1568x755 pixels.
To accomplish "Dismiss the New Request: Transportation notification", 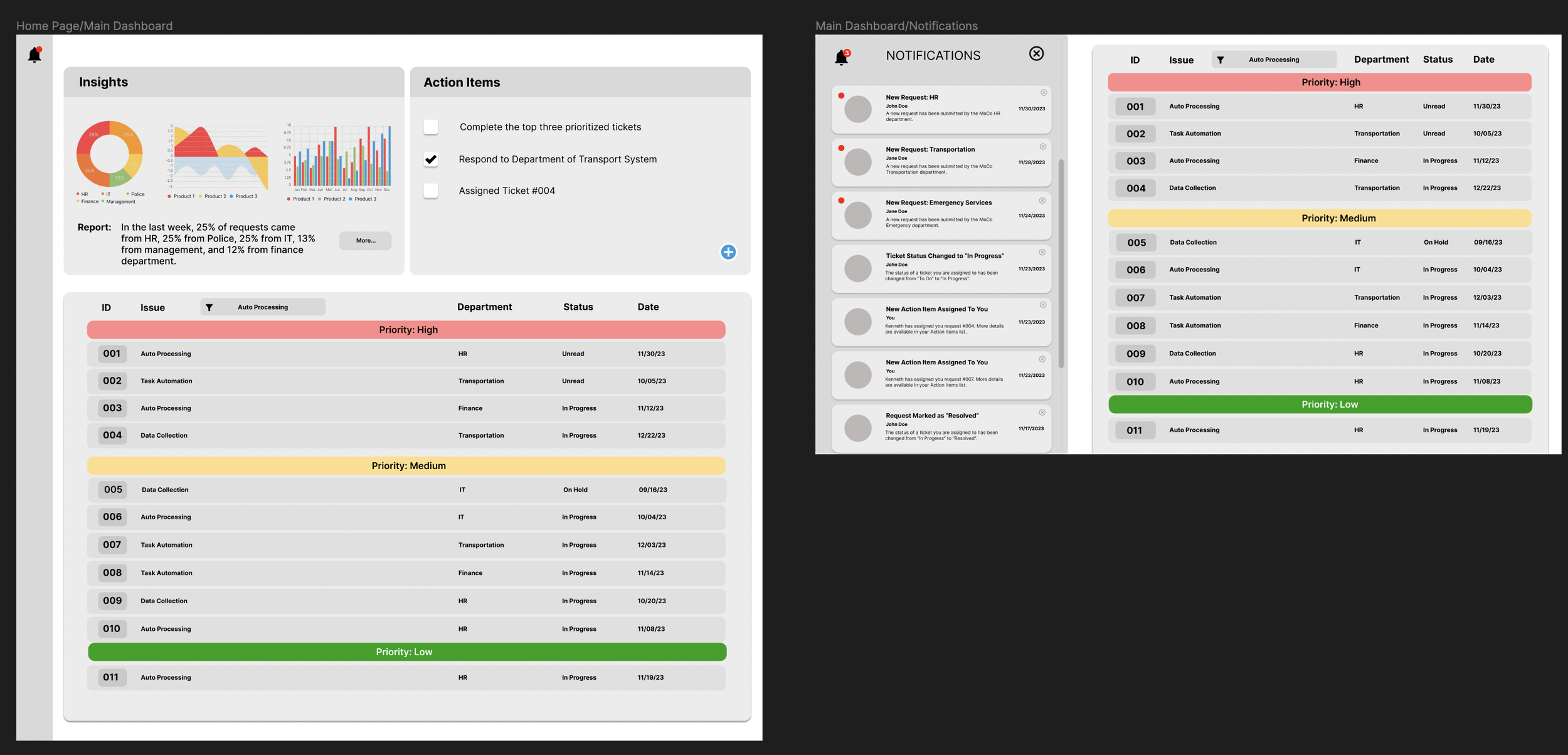I will click(1043, 147).
